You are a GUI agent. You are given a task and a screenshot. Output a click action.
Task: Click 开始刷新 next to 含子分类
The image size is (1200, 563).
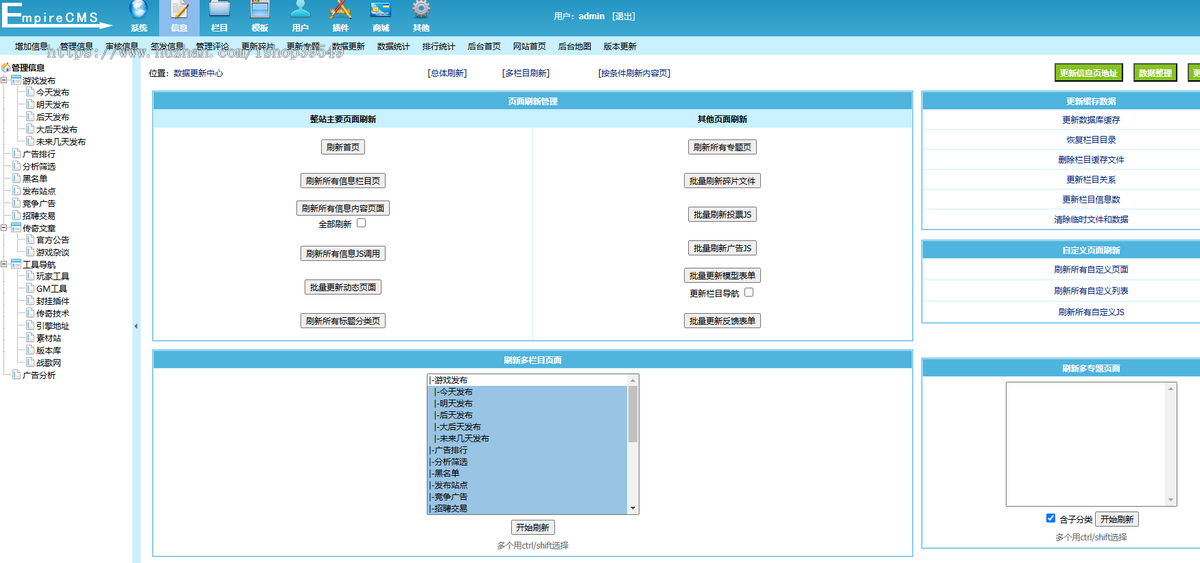[1117, 519]
